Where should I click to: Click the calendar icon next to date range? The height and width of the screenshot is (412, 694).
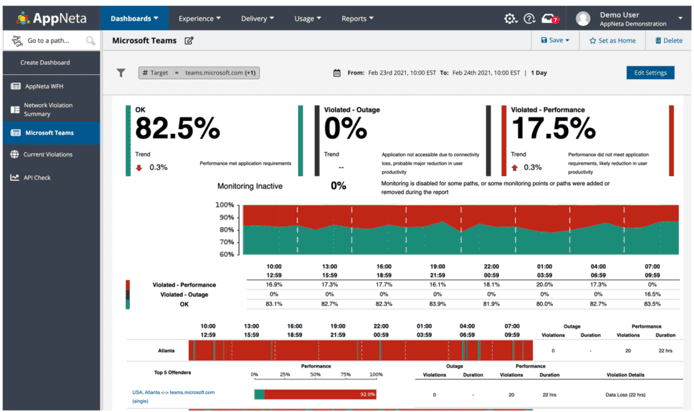334,73
